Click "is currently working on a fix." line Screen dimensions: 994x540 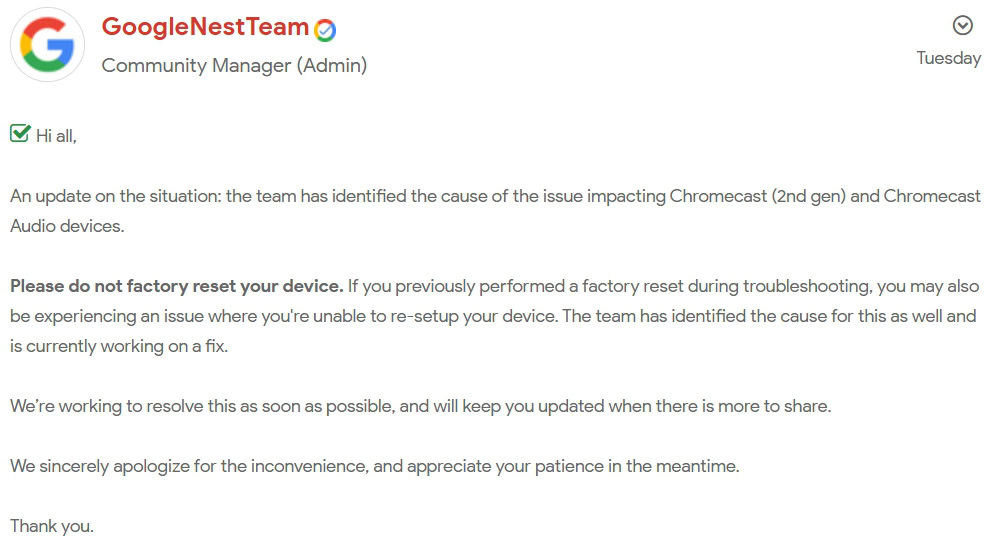click(119, 346)
